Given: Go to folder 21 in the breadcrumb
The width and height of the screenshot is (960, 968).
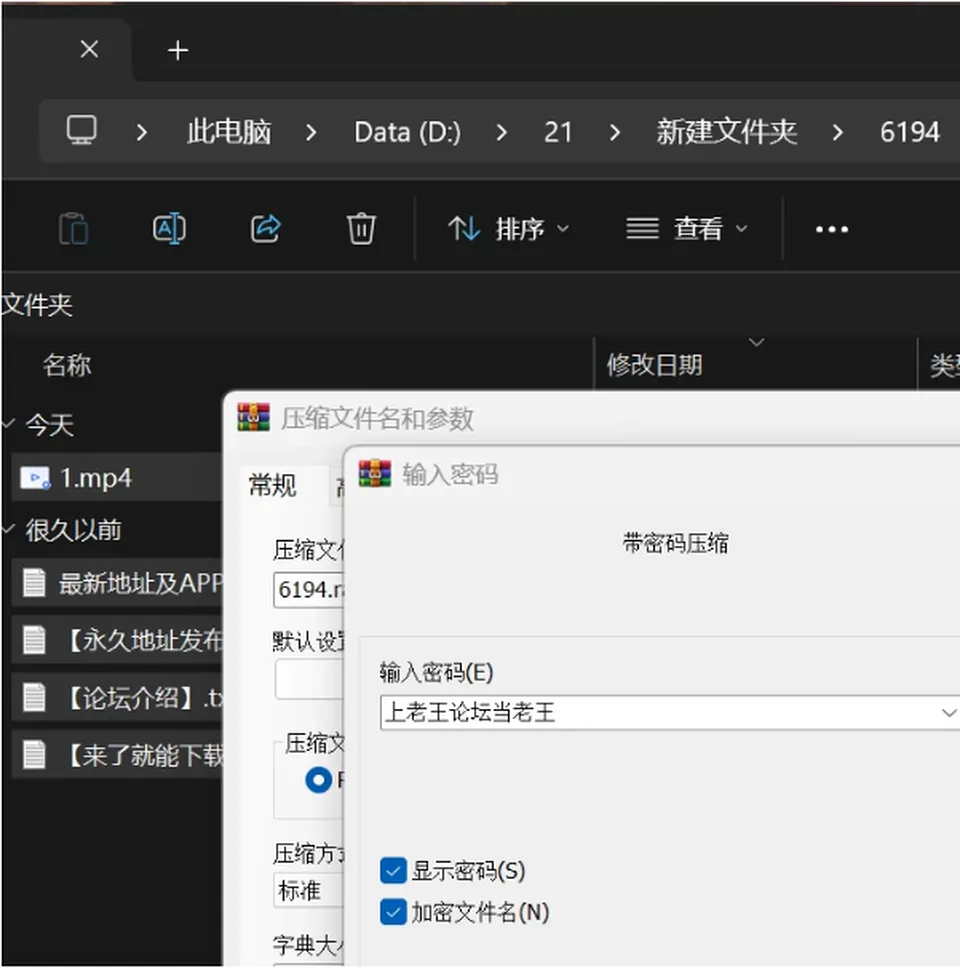Looking at the screenshot, I should 558,132.
